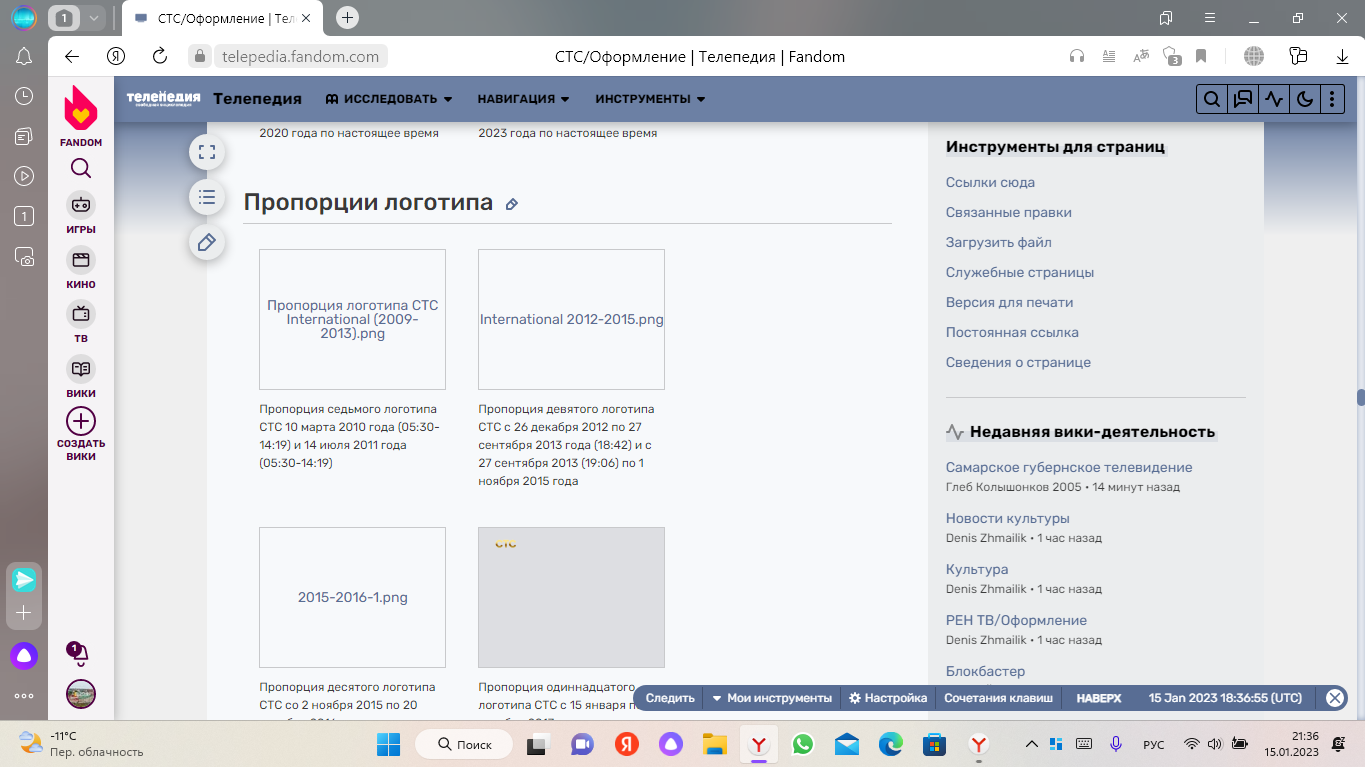Open more options kebab menu in header
Image resolution: width=1365 pixels, height=767 pixels.
[x=1333, y=99]
